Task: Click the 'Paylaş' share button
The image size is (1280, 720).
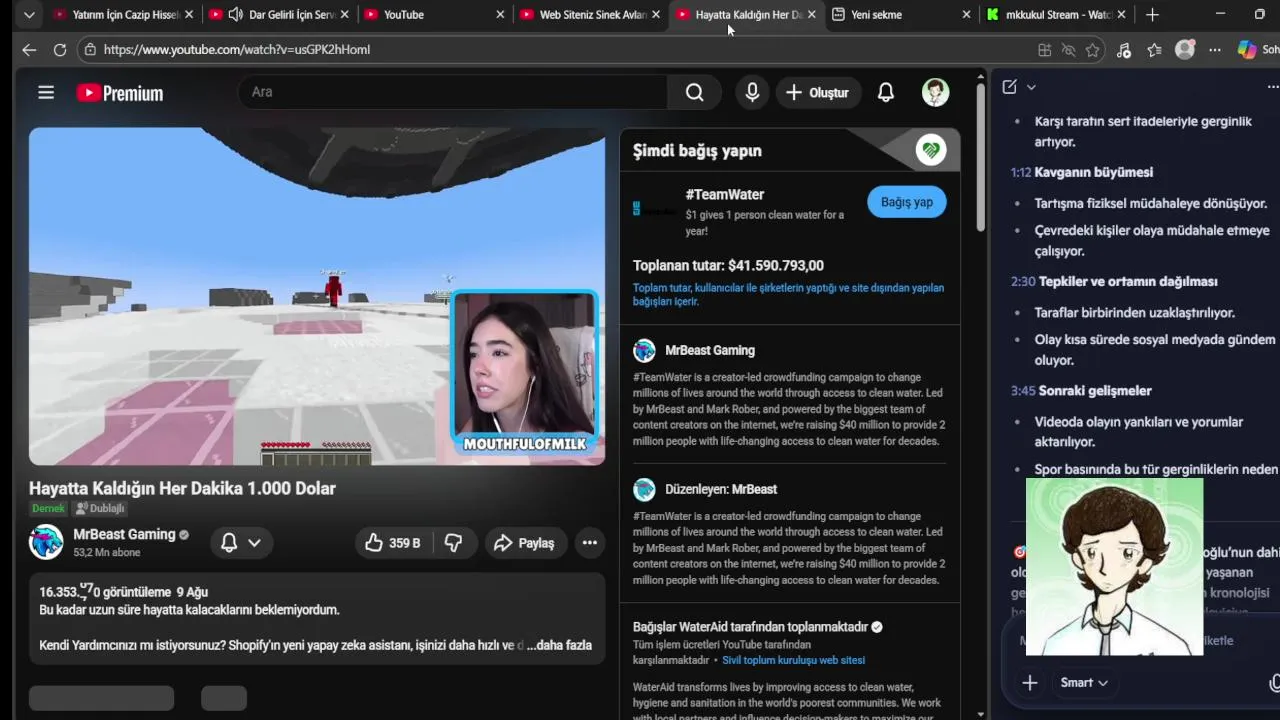Action: (525, 543)
